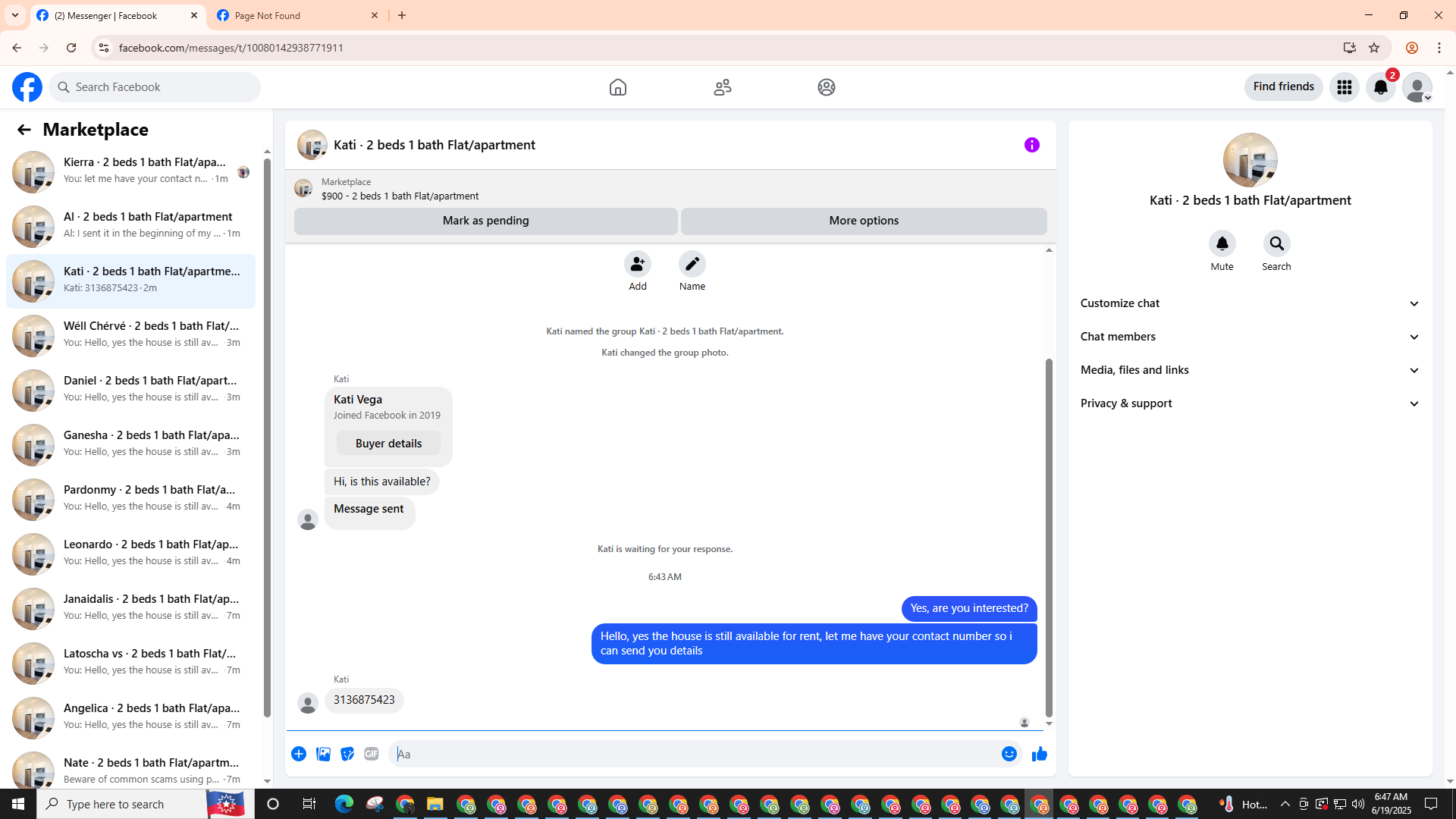Viewport: 1456px width, 819px height.
Task: Click the Mark as pending button
Action: 486,221
